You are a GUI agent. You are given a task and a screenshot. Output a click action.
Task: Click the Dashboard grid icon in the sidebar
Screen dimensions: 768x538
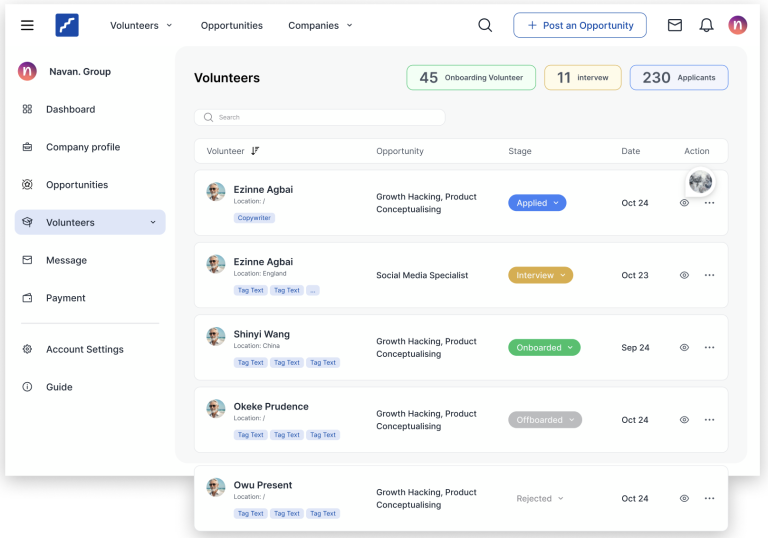click(x=27, y=109)
